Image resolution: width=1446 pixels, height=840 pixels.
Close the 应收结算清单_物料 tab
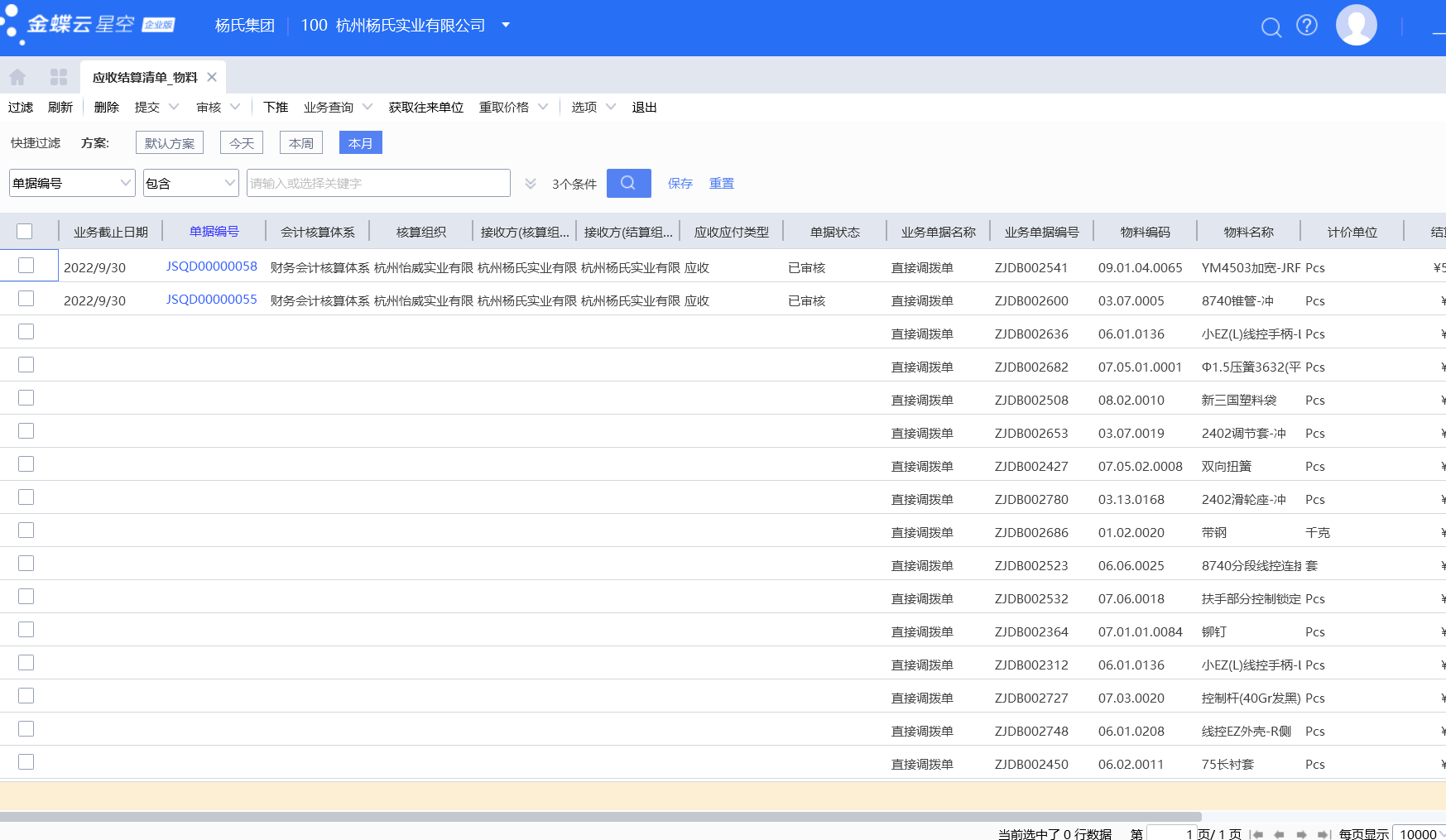pos(212,77)
